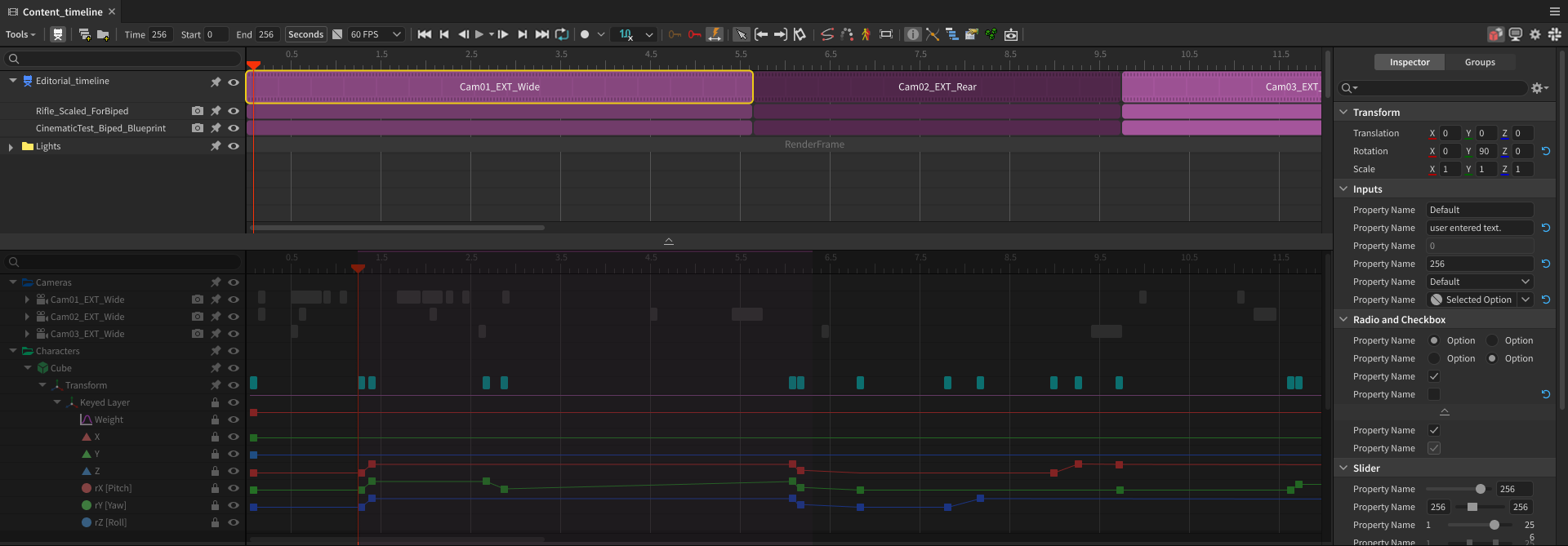Click the frame view icon
The height and width of the screenshot is (546, 1568).
(x=886, y=34)
